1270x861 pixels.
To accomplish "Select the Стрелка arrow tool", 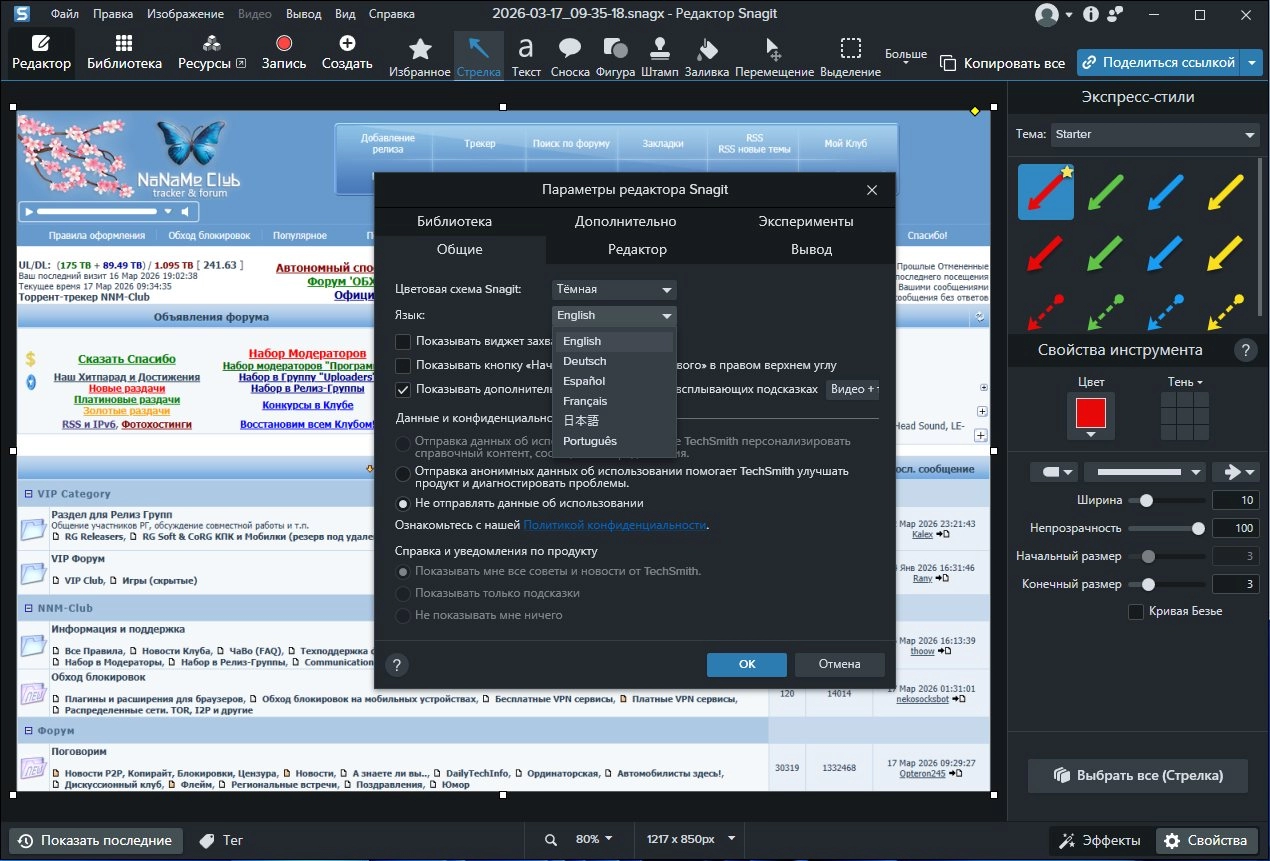I will point(479,55).
